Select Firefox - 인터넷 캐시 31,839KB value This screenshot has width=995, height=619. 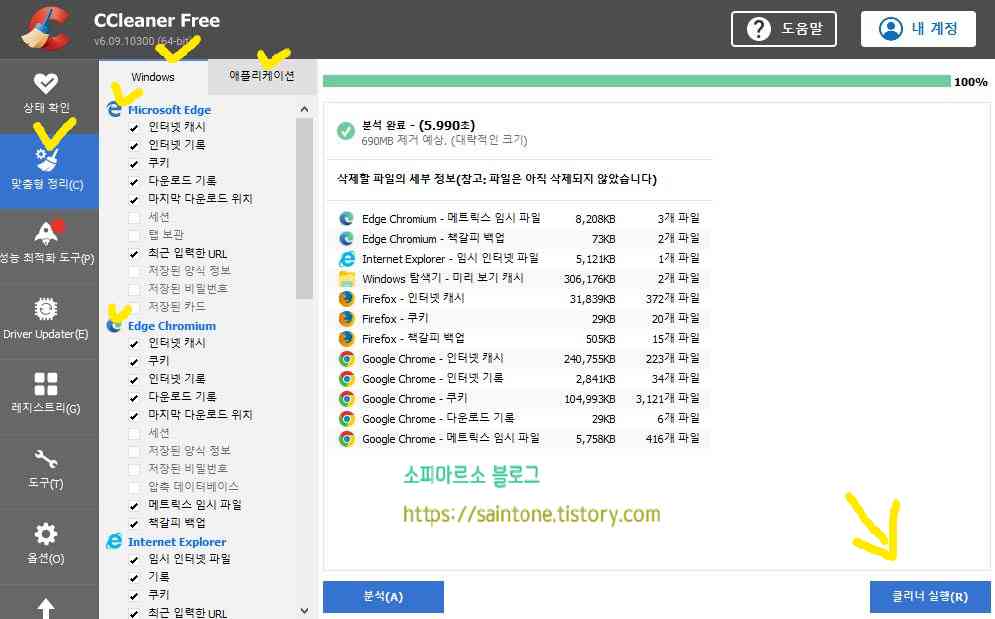pyautogui.click(x=592, y=299)
